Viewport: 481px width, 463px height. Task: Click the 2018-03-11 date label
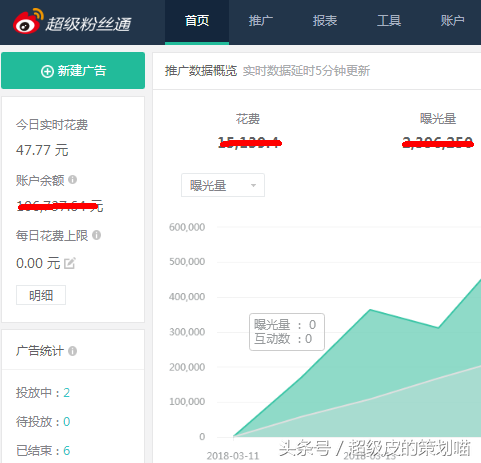point(233,456)
